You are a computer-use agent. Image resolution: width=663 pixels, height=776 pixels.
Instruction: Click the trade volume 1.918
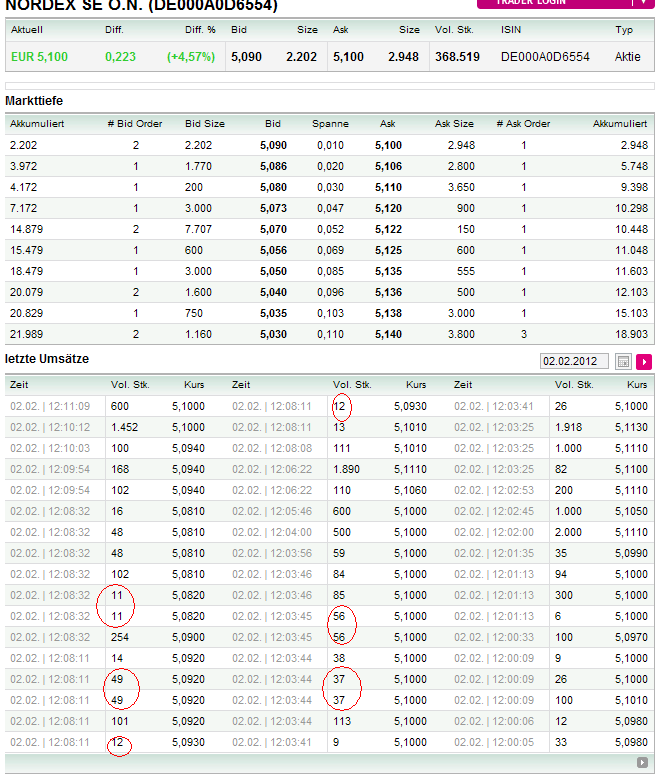pyautogui.click(x=568, y=428)
